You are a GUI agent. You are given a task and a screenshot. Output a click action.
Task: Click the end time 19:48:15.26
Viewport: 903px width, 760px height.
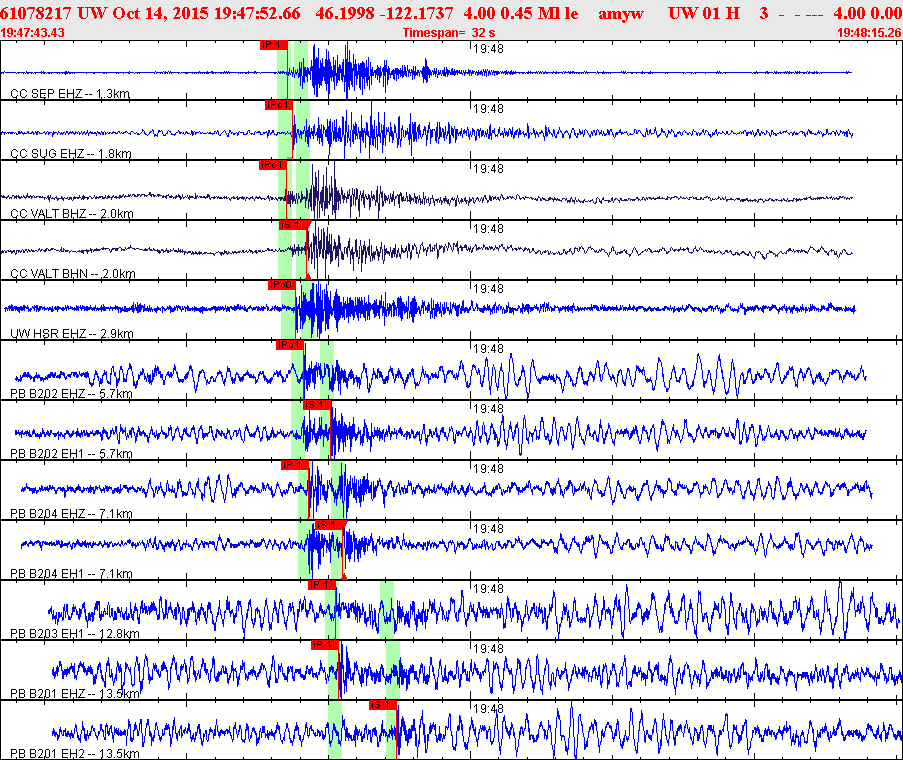click(870, 33)
